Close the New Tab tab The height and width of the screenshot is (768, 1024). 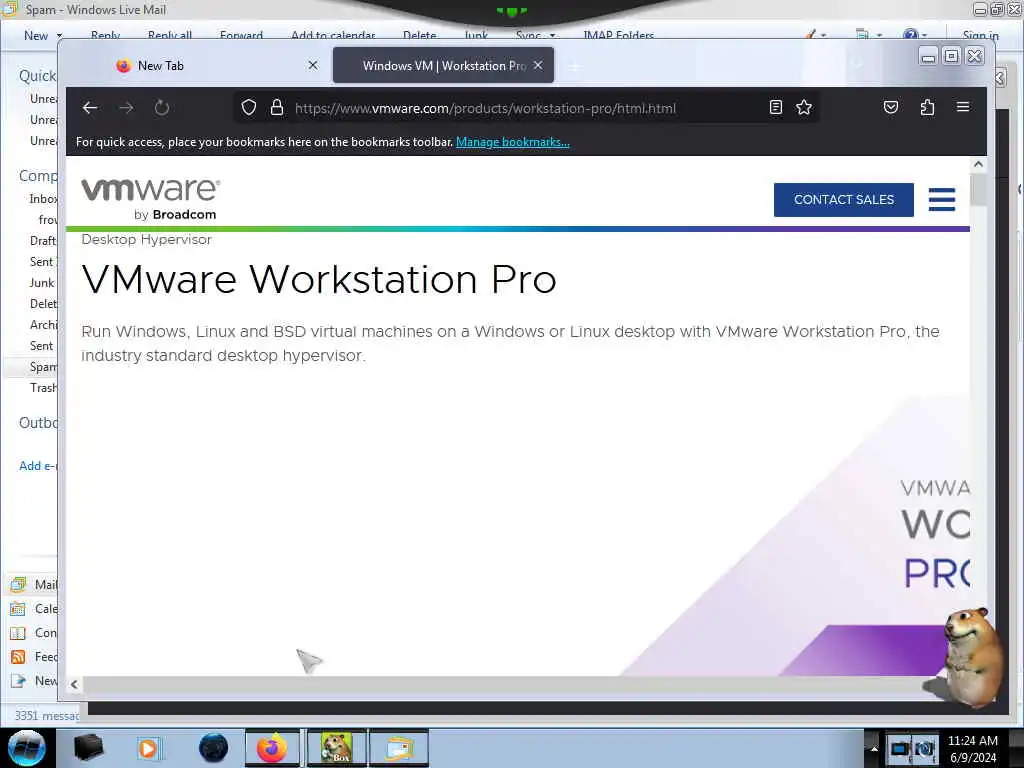313,65
